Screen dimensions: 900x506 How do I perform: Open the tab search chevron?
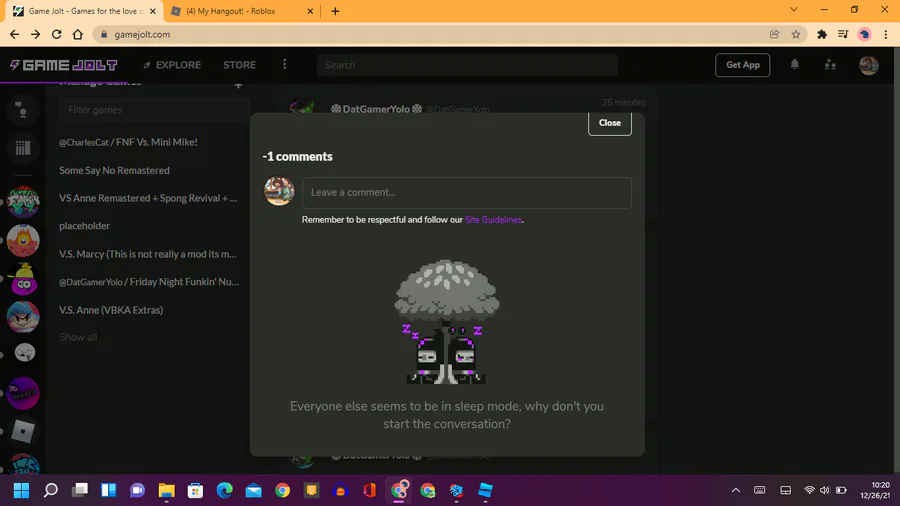794,10
